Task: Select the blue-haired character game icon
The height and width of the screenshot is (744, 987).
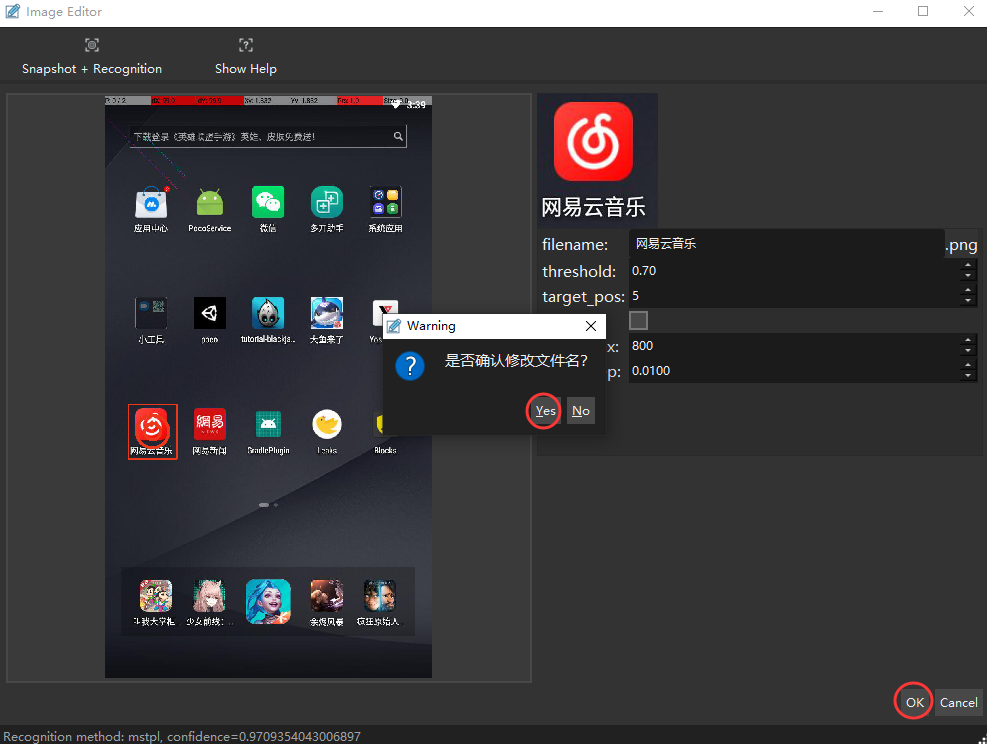Action: point(268,601)
